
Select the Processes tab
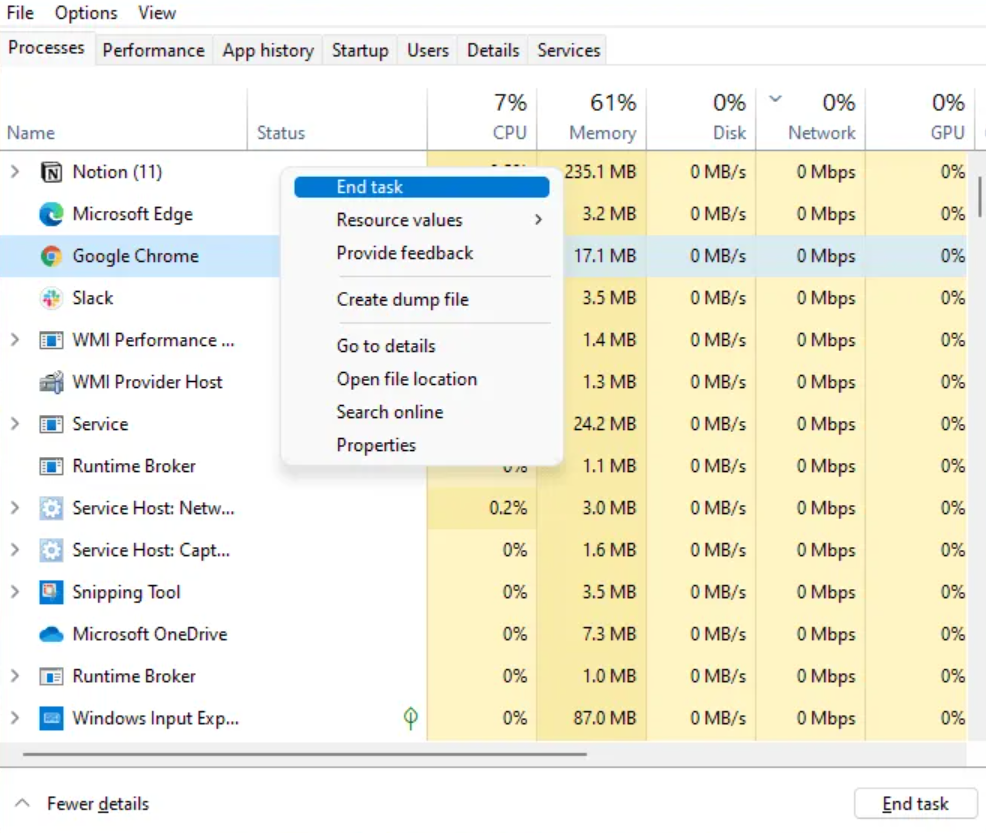[47, 48]
